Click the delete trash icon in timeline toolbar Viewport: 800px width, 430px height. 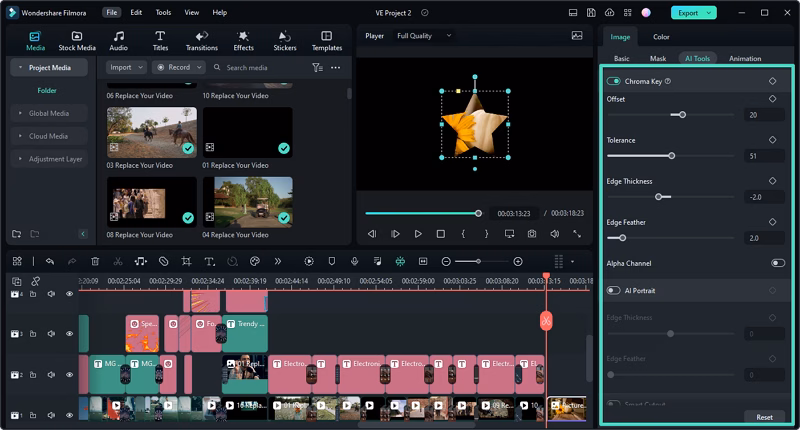[95, 261]
